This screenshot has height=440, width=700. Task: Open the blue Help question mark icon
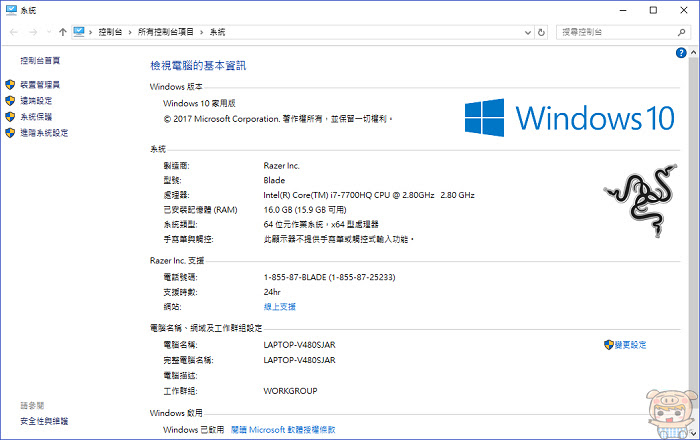point(681,53)
